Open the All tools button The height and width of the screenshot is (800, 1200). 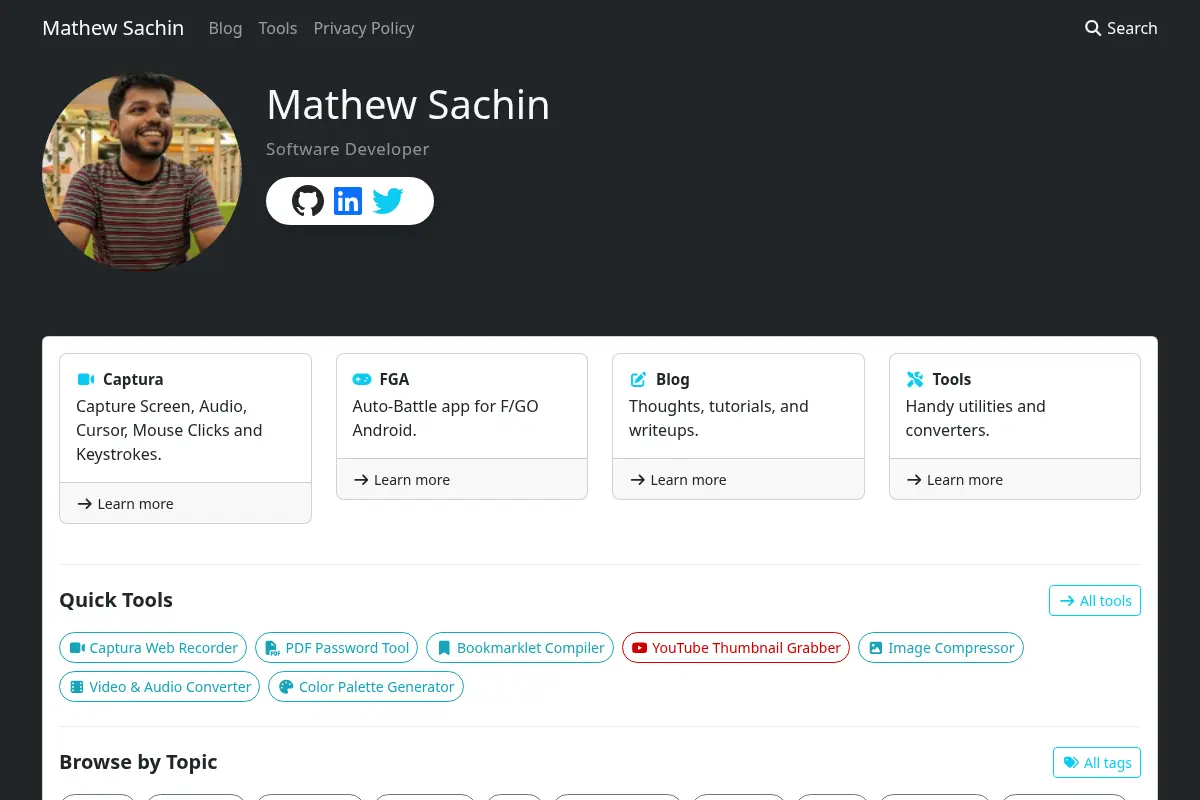click(1095, 600)
